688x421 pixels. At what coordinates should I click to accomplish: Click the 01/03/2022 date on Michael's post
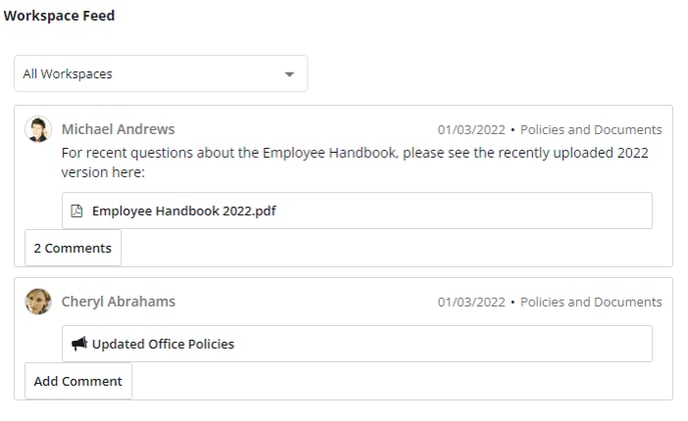coord(472,130)
